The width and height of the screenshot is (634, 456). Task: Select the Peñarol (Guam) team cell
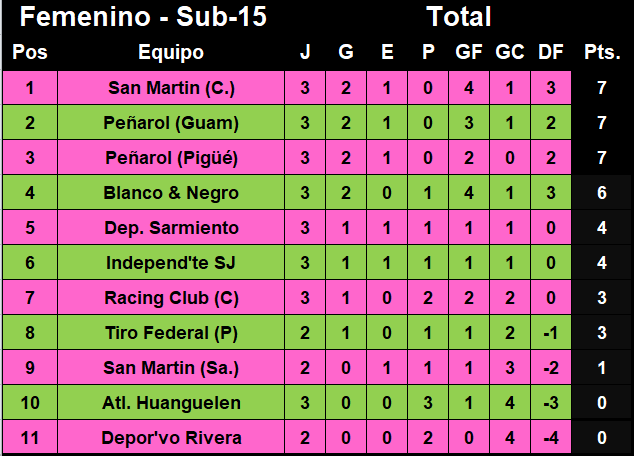point(171,122)
